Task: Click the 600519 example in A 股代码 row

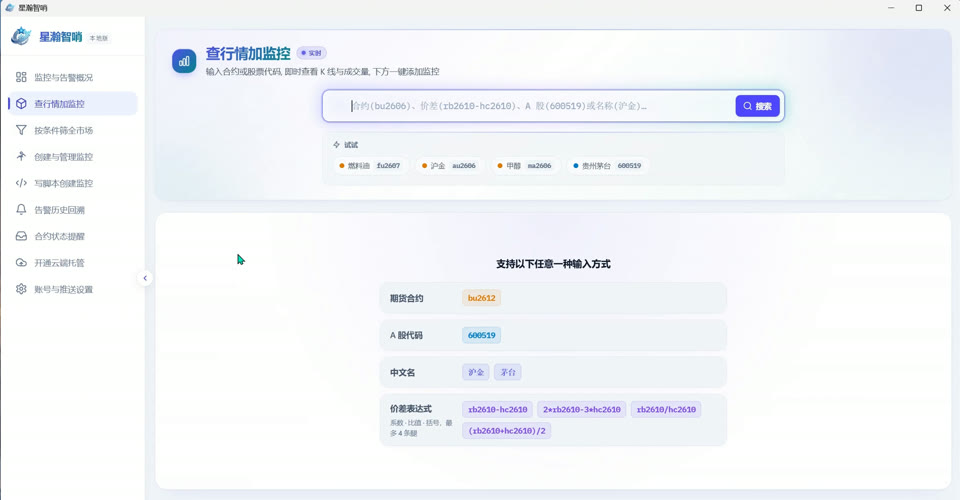Action: tap(481, 335)
